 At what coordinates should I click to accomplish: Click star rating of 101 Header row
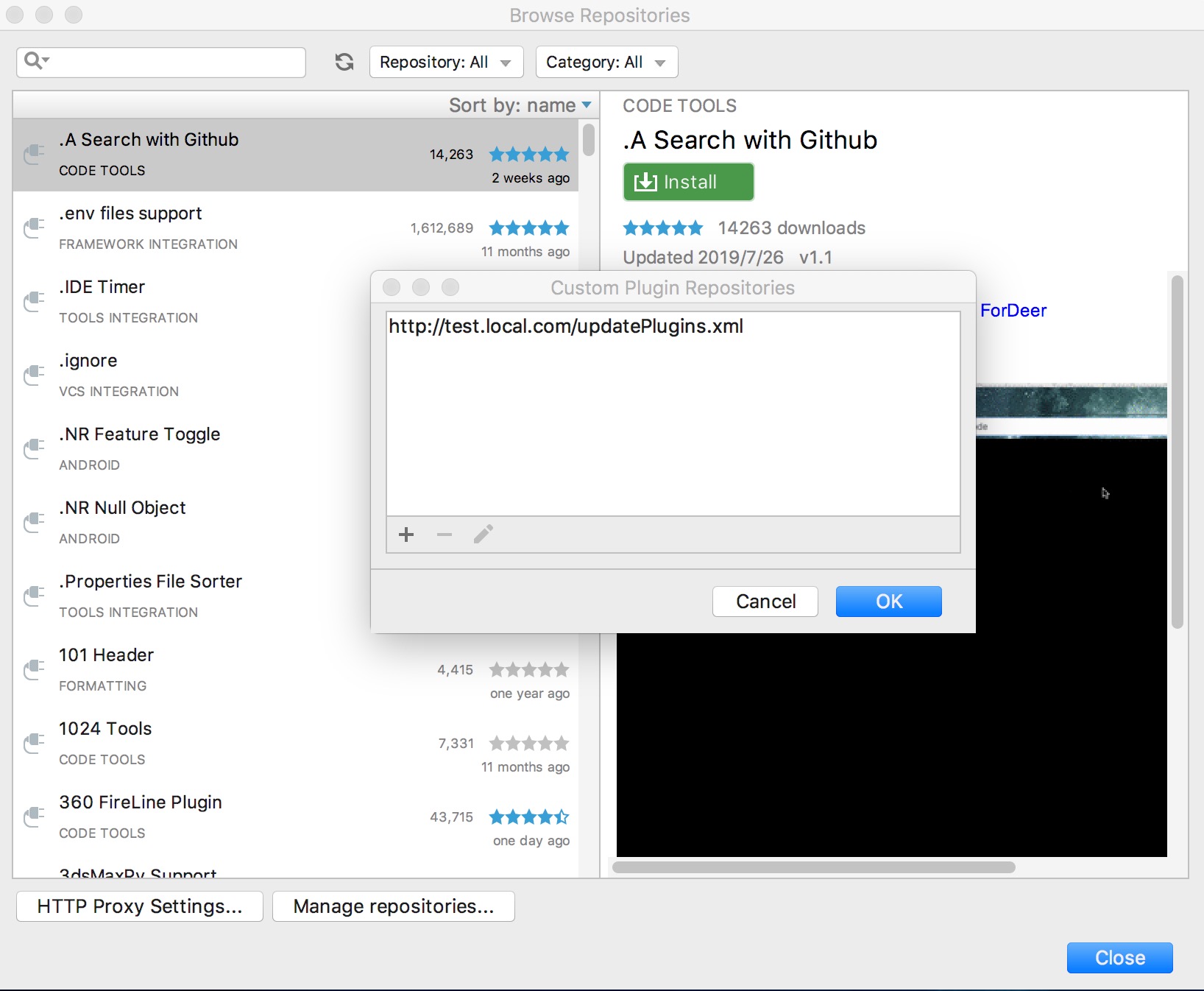[x=529, y=670]
